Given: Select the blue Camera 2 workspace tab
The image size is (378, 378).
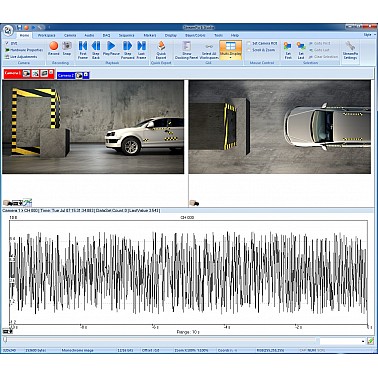Looking at the screenshot, I should (66, 76).
